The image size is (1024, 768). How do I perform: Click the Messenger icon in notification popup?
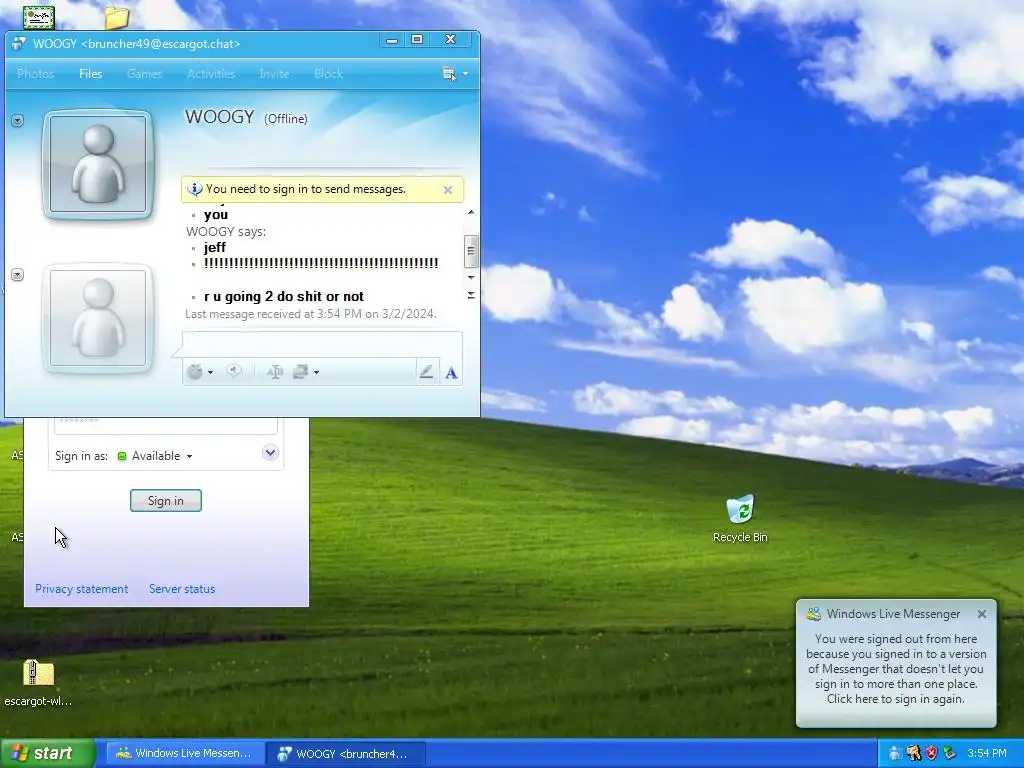pyautogui.click(x=814, y=614)
